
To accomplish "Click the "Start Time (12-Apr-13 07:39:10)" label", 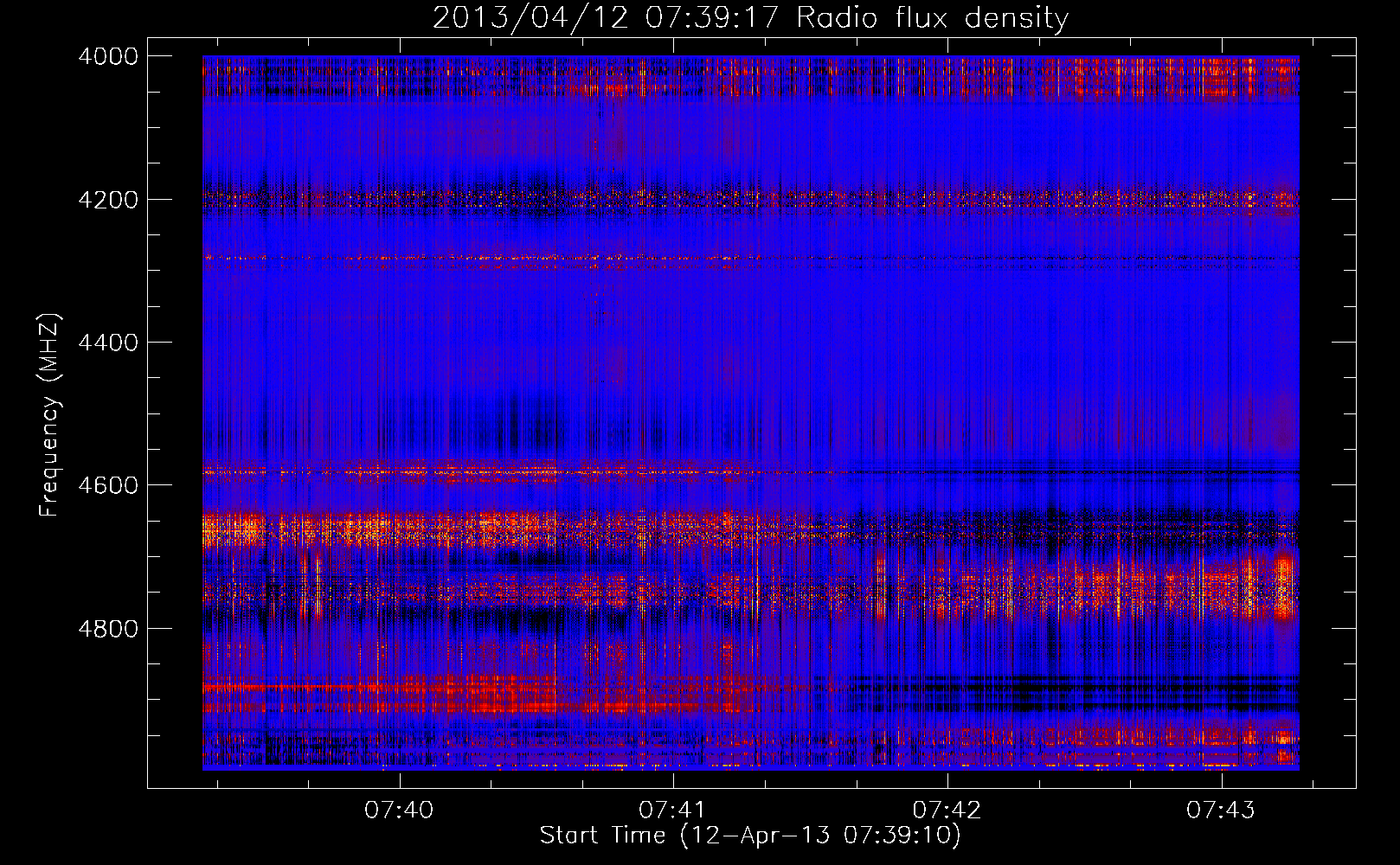I will pyautogui.click(x=750, y=836).
